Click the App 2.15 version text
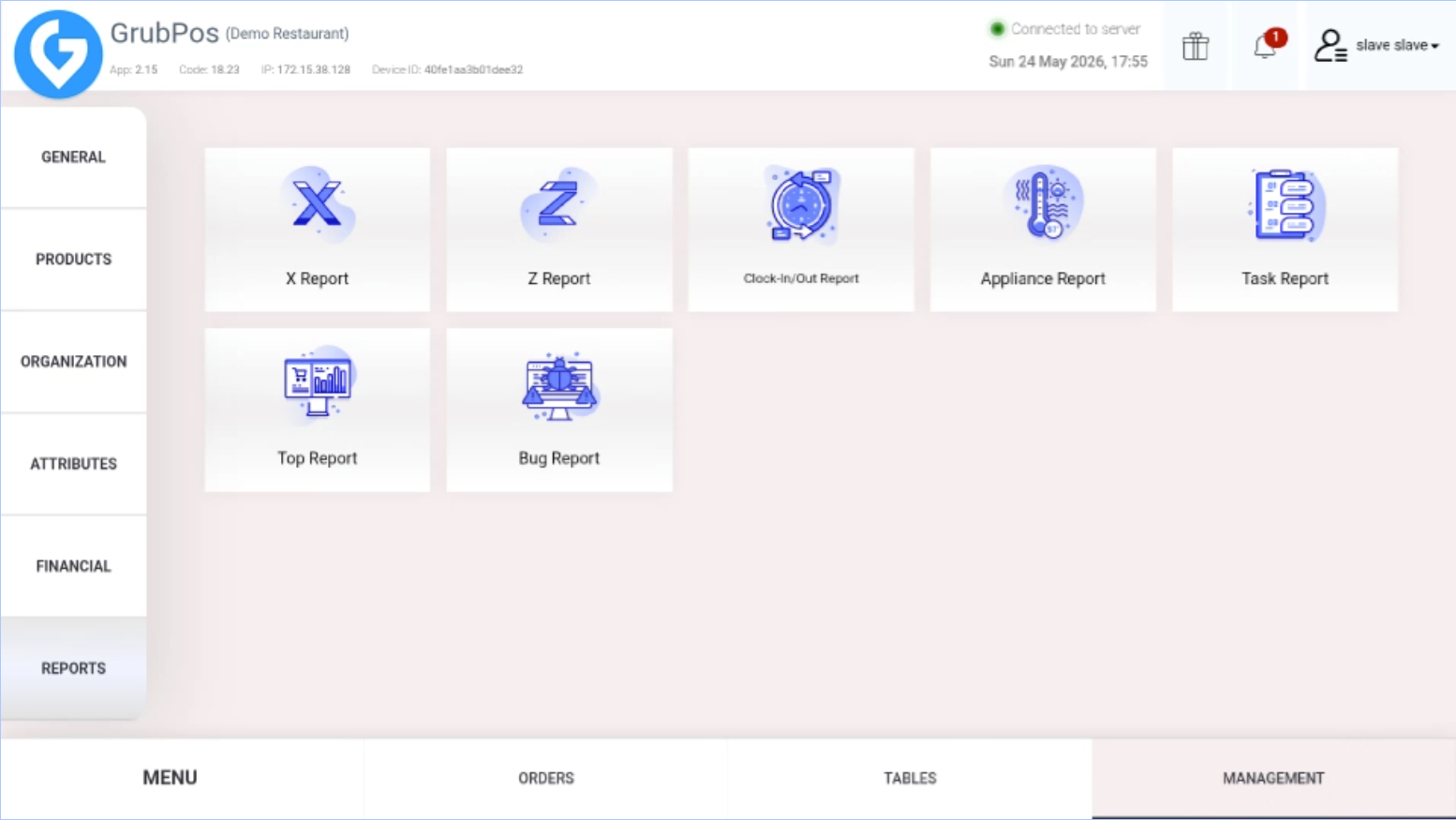The width and height of the screenshot is (1456, 820). (x=134, y=69)
